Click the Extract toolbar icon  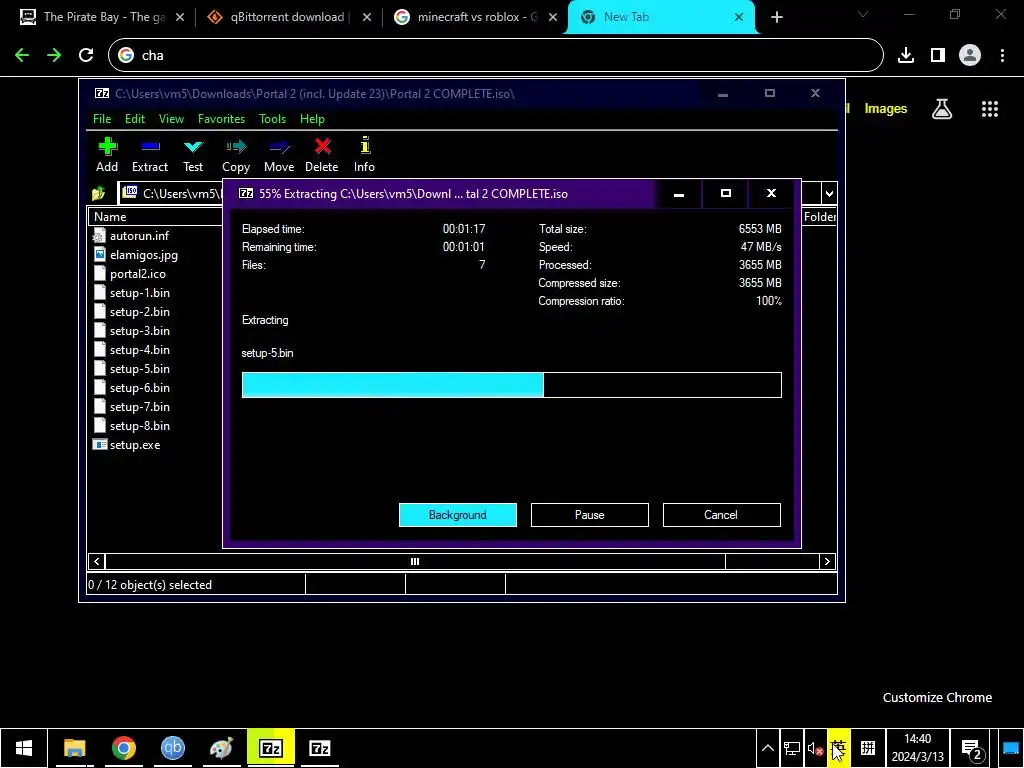[x=150, y=155]
